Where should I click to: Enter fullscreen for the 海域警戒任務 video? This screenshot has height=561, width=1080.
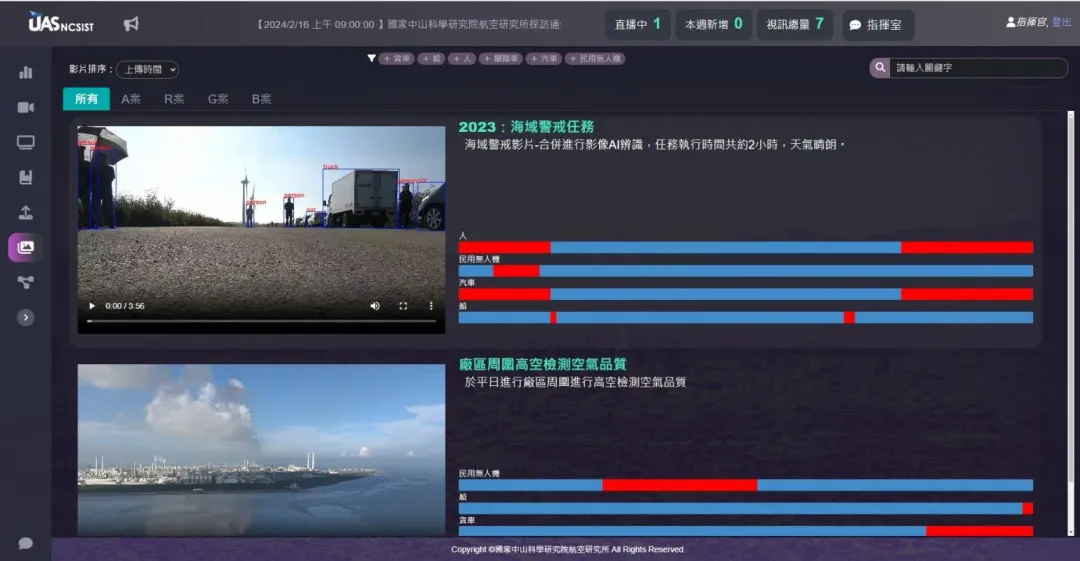[x=403, y=306]
